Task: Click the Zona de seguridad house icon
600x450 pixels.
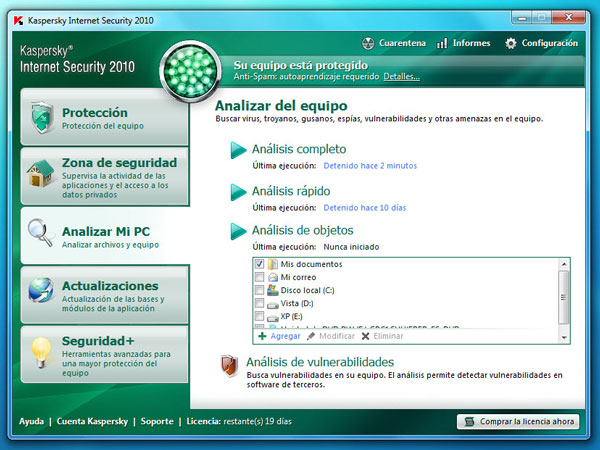Action: tap(41, 173)
